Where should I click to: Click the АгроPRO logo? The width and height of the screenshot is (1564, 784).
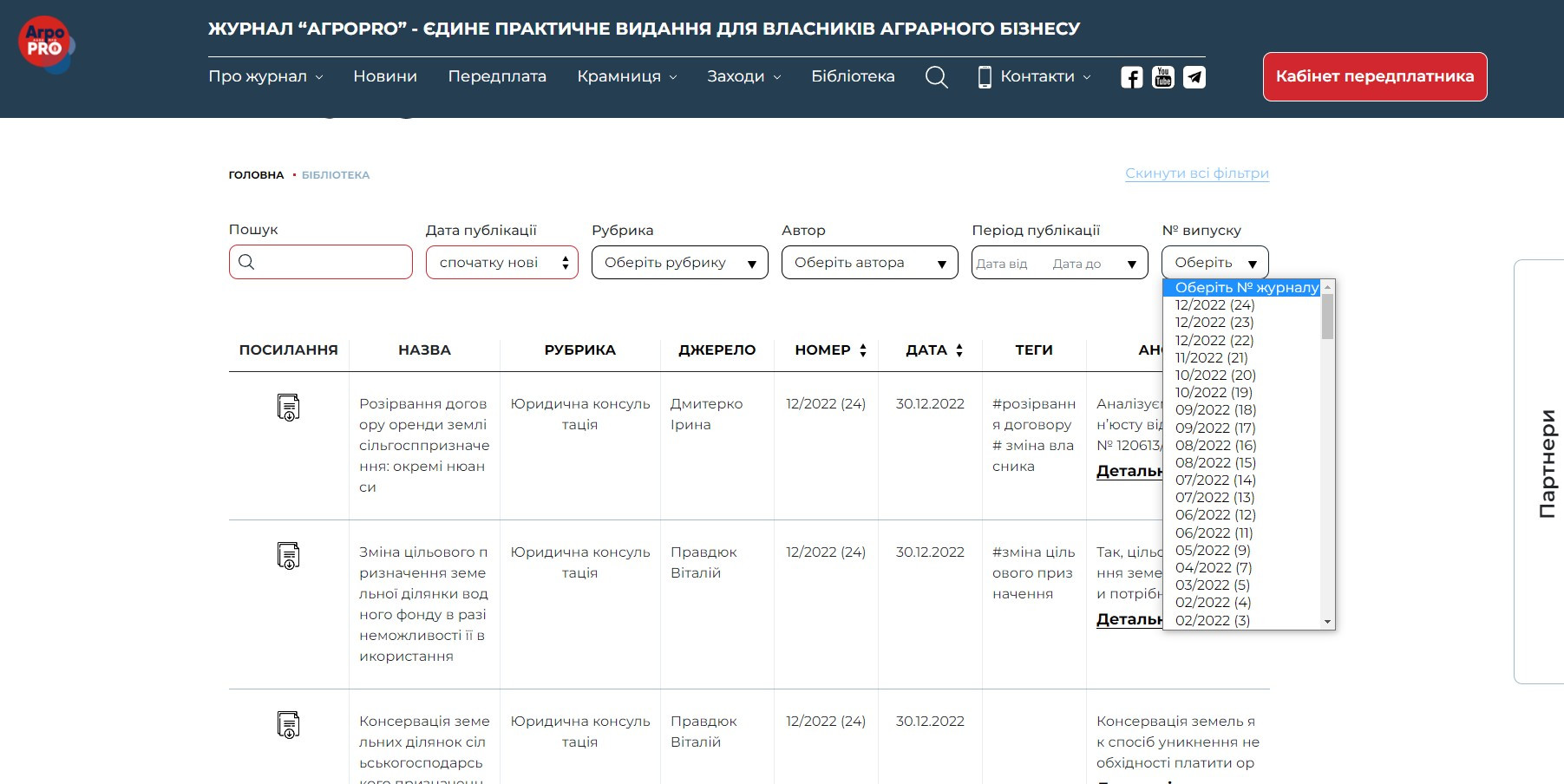45,43
